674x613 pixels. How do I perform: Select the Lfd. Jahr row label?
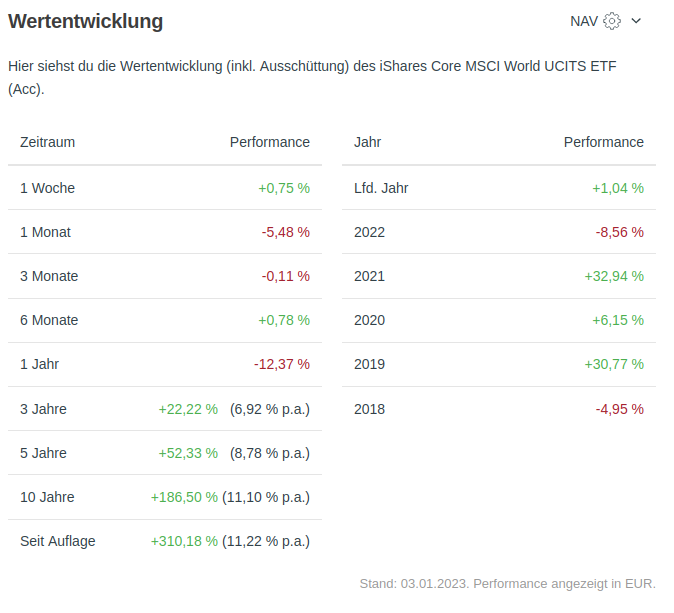[x=381, y=188]
